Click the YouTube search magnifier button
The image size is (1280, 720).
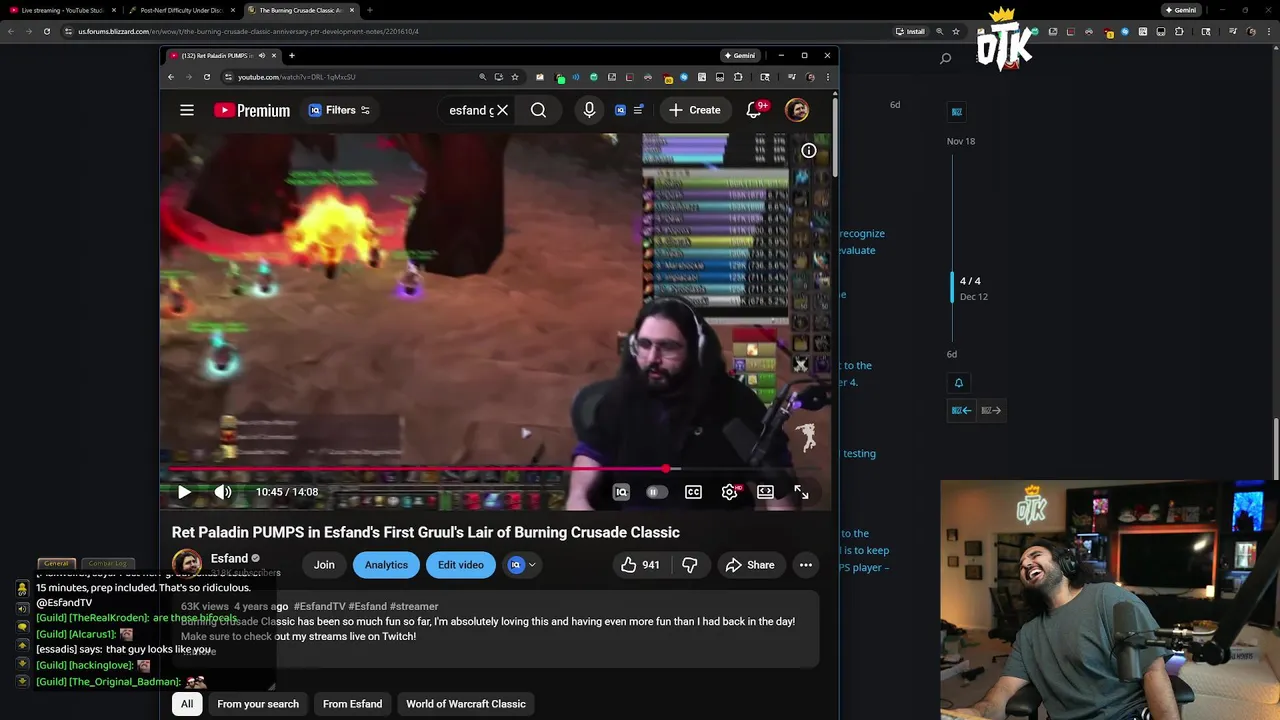pos(538,110)
